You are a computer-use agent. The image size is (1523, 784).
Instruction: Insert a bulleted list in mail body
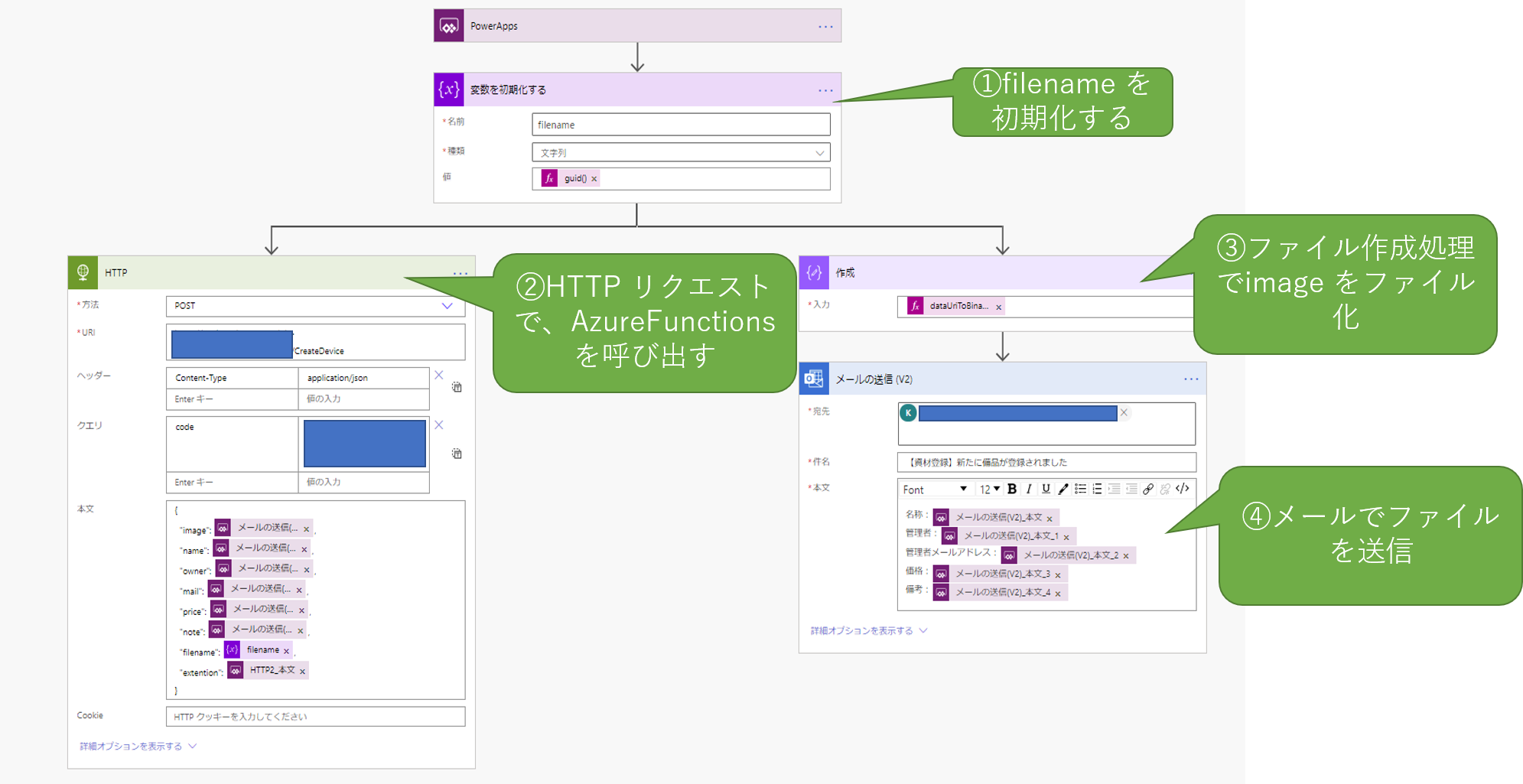[x=1080, y=489]
